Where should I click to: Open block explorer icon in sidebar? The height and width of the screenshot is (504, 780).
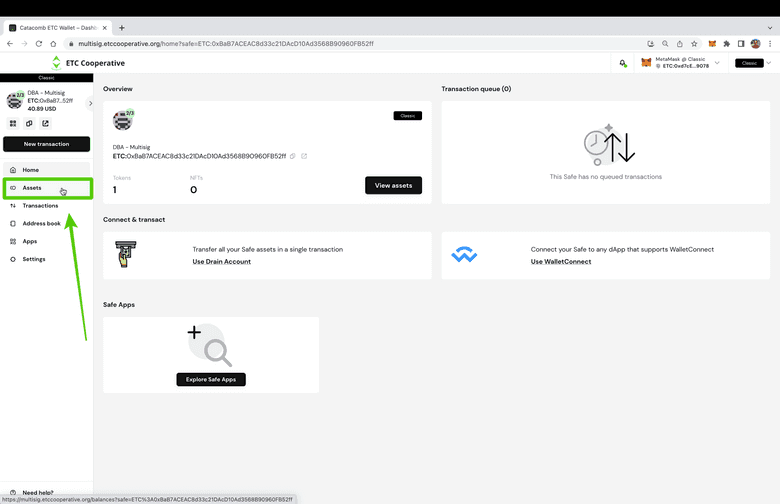coord(45,124)
